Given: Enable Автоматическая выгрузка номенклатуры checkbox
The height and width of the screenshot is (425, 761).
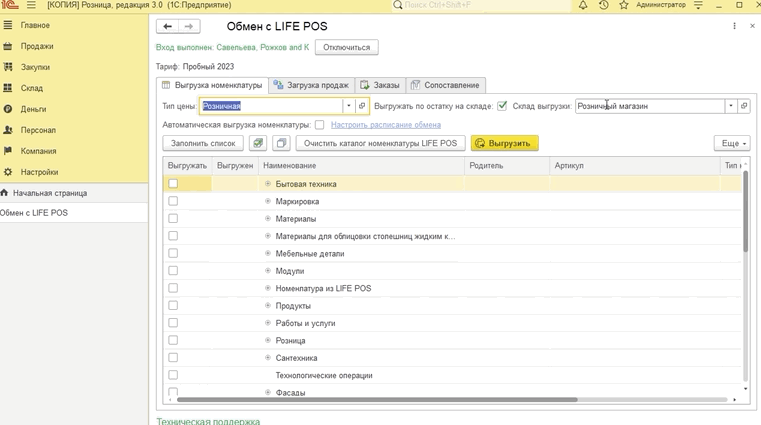Looking at the screenshot, I should coord(319,125).
